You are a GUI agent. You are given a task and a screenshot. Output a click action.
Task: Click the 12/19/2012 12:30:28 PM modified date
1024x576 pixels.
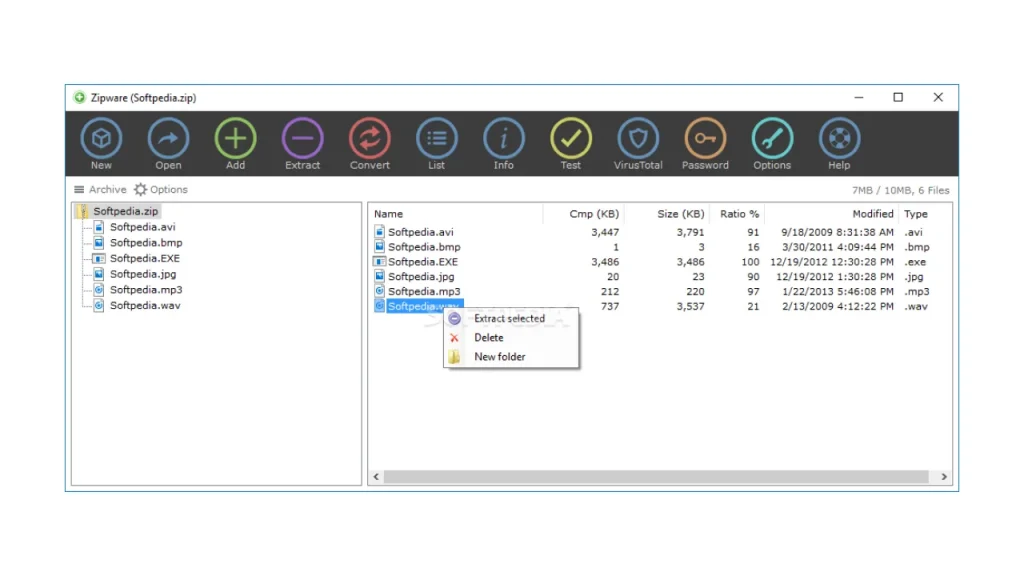click(832, 262)
